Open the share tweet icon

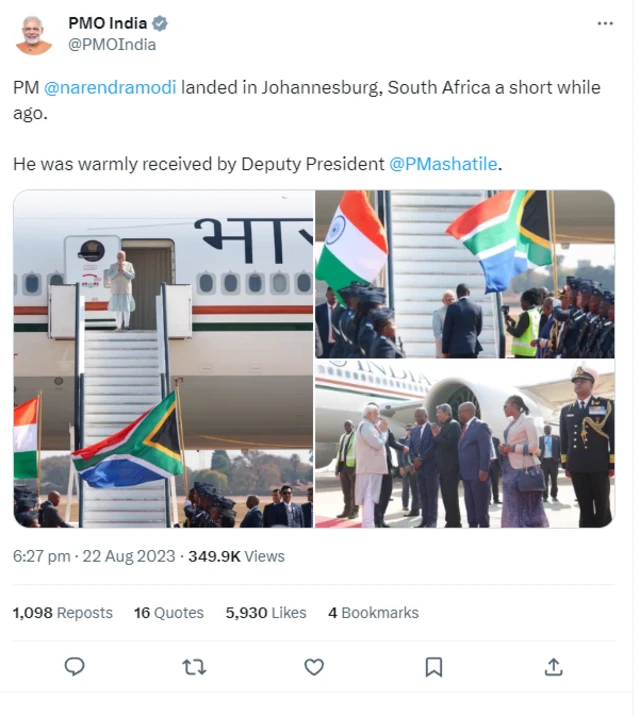pyautogui.click(x=553, y=666)
